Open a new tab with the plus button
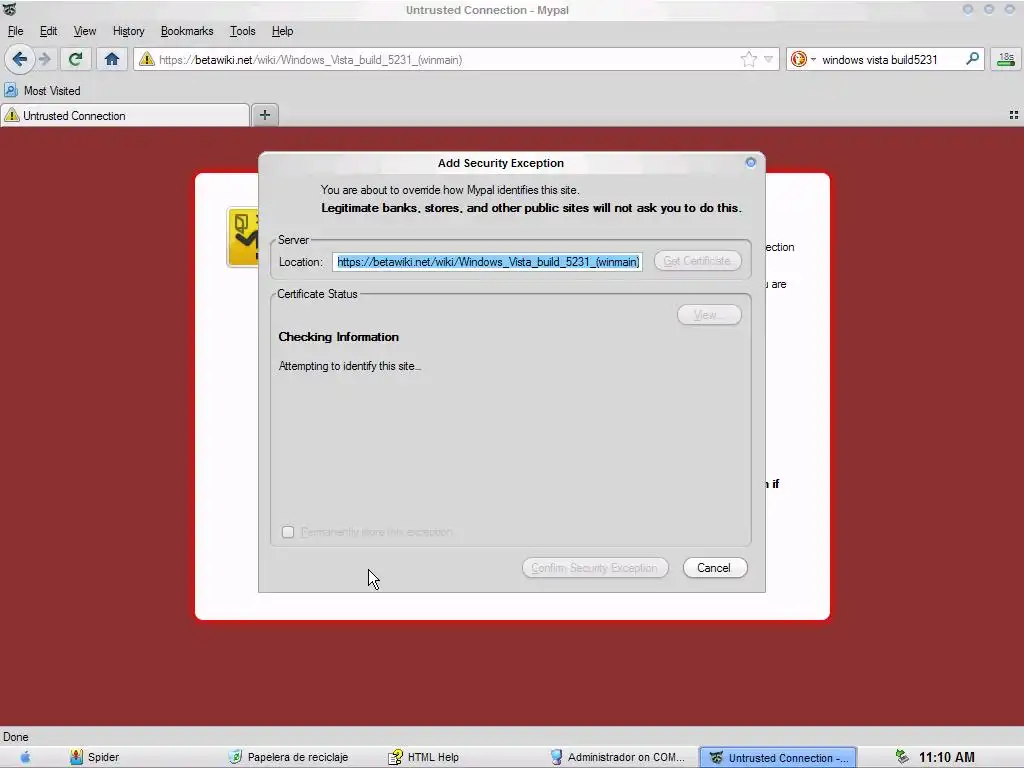 (265, 115)
